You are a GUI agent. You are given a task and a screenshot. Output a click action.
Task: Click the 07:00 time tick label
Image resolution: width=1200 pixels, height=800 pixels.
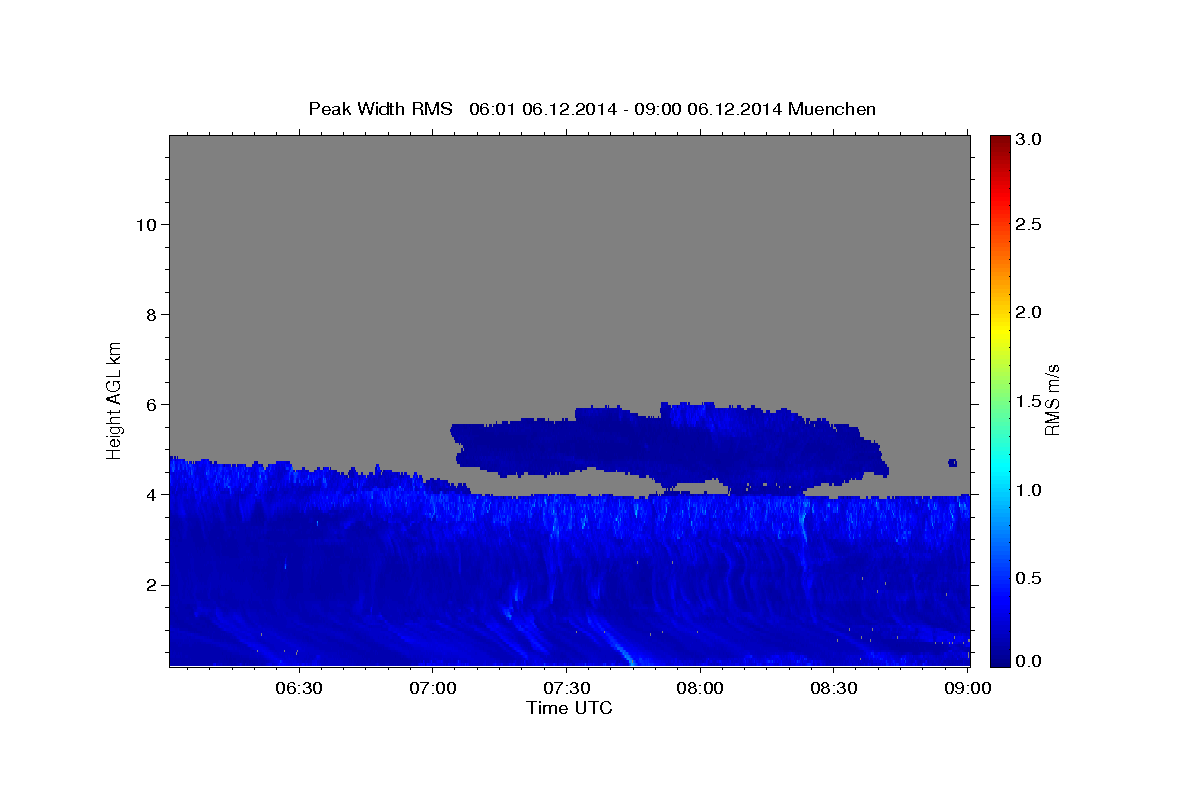pos(432,689)
